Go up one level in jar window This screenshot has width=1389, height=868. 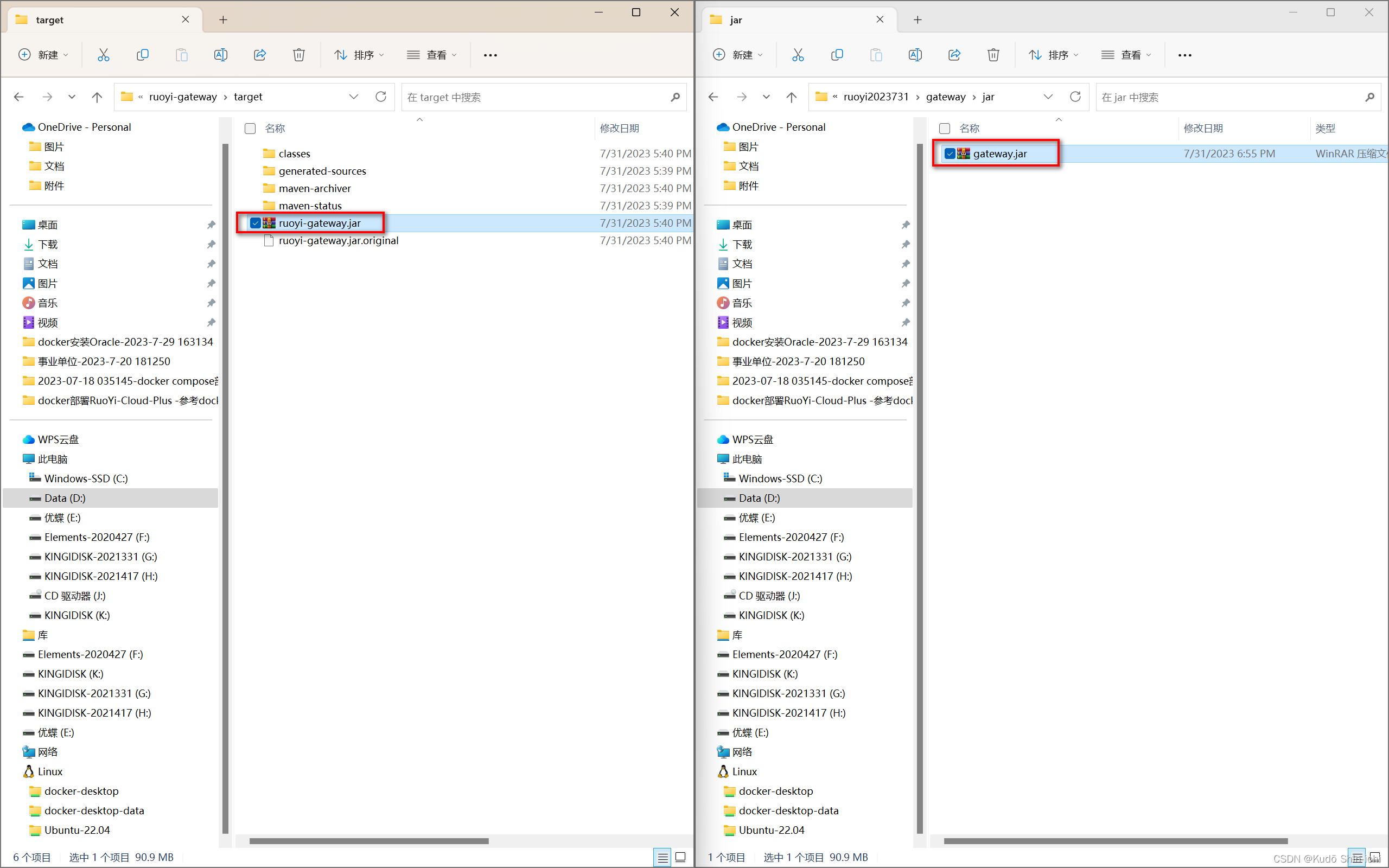click(792, 97)
